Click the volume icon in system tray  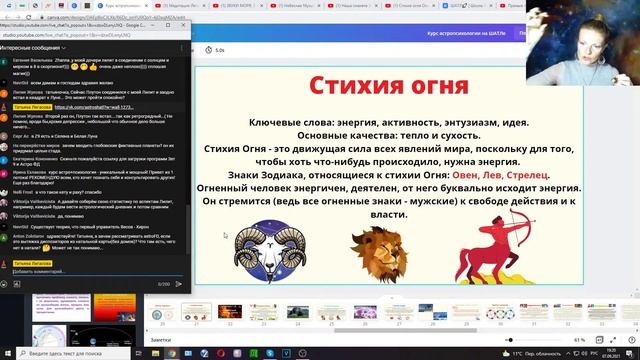(584, 353)
